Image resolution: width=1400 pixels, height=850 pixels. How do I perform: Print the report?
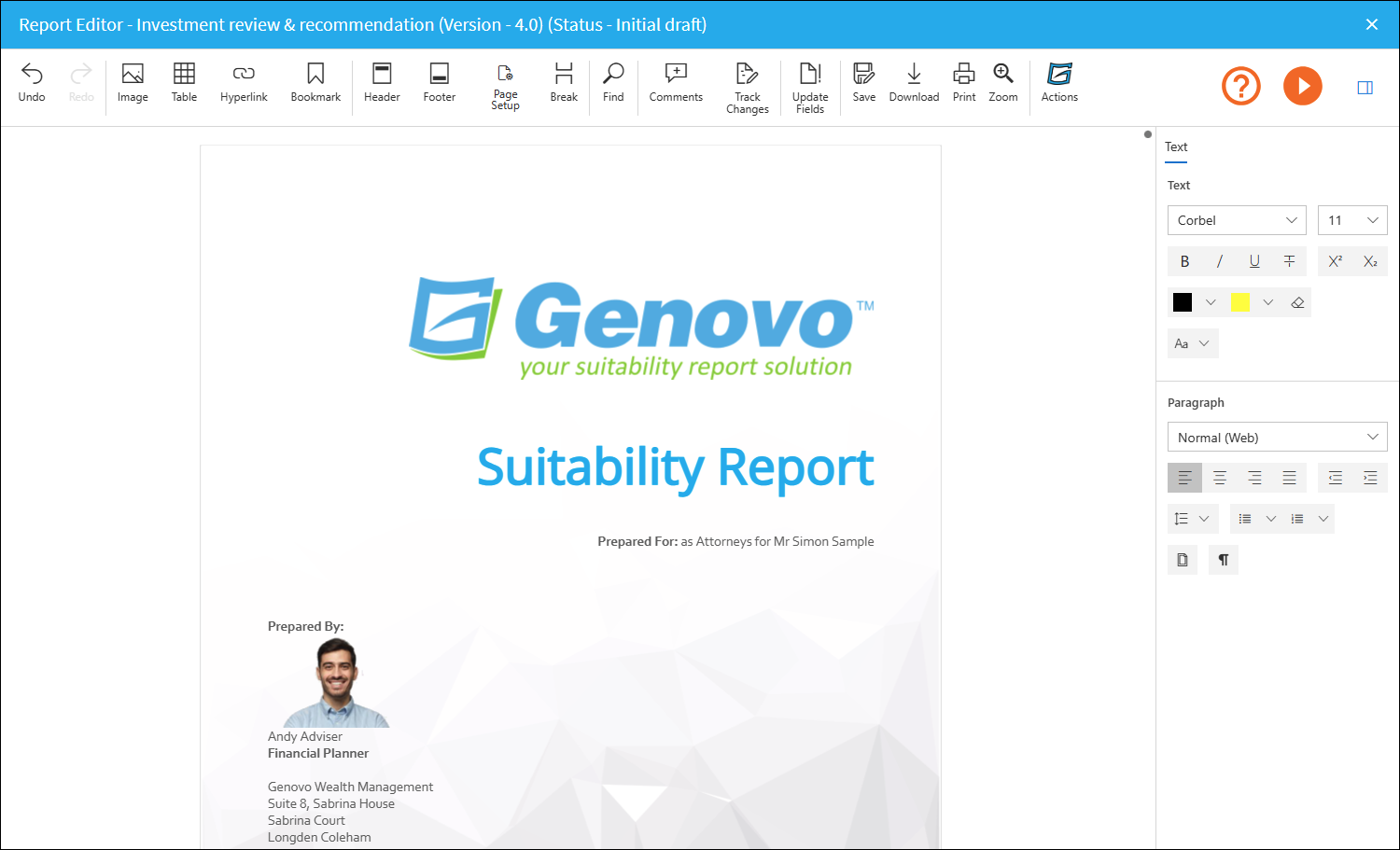[x=964, y=83]
